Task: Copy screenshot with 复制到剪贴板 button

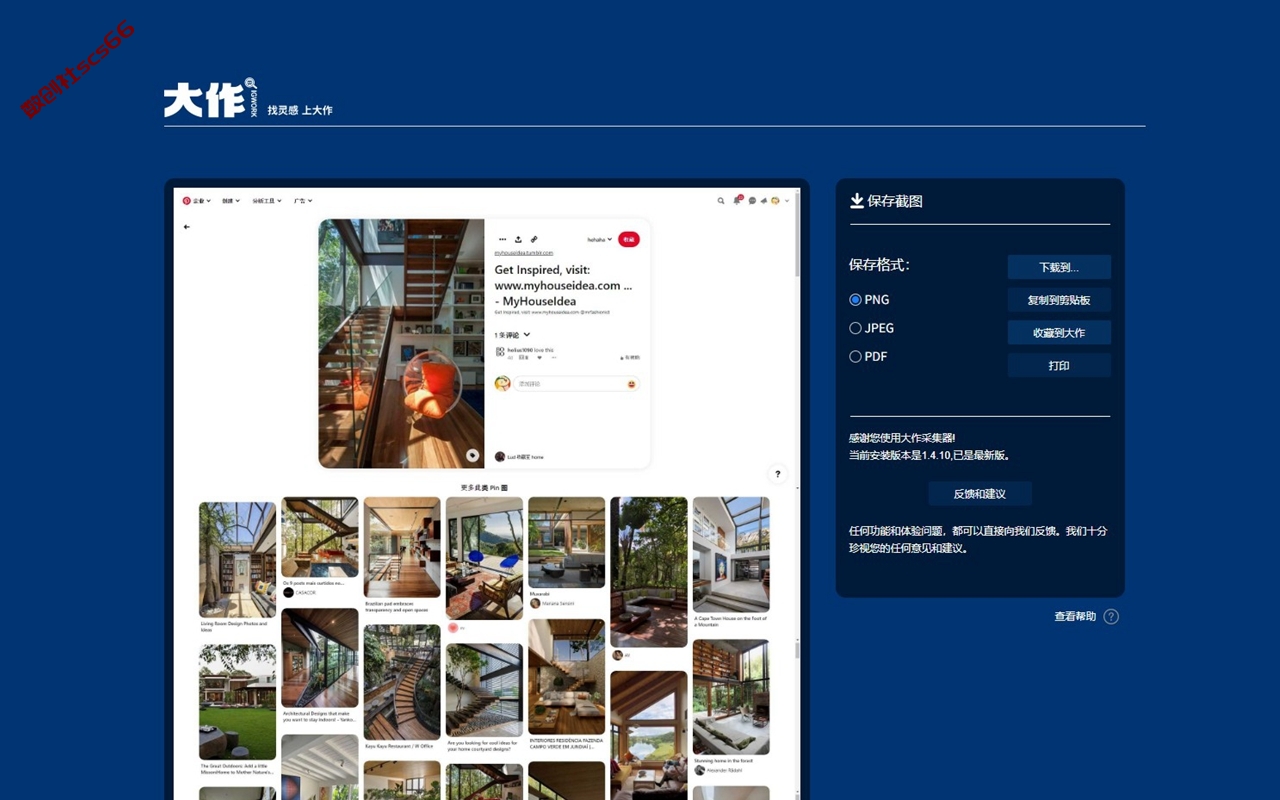Action: [1059, 300]
